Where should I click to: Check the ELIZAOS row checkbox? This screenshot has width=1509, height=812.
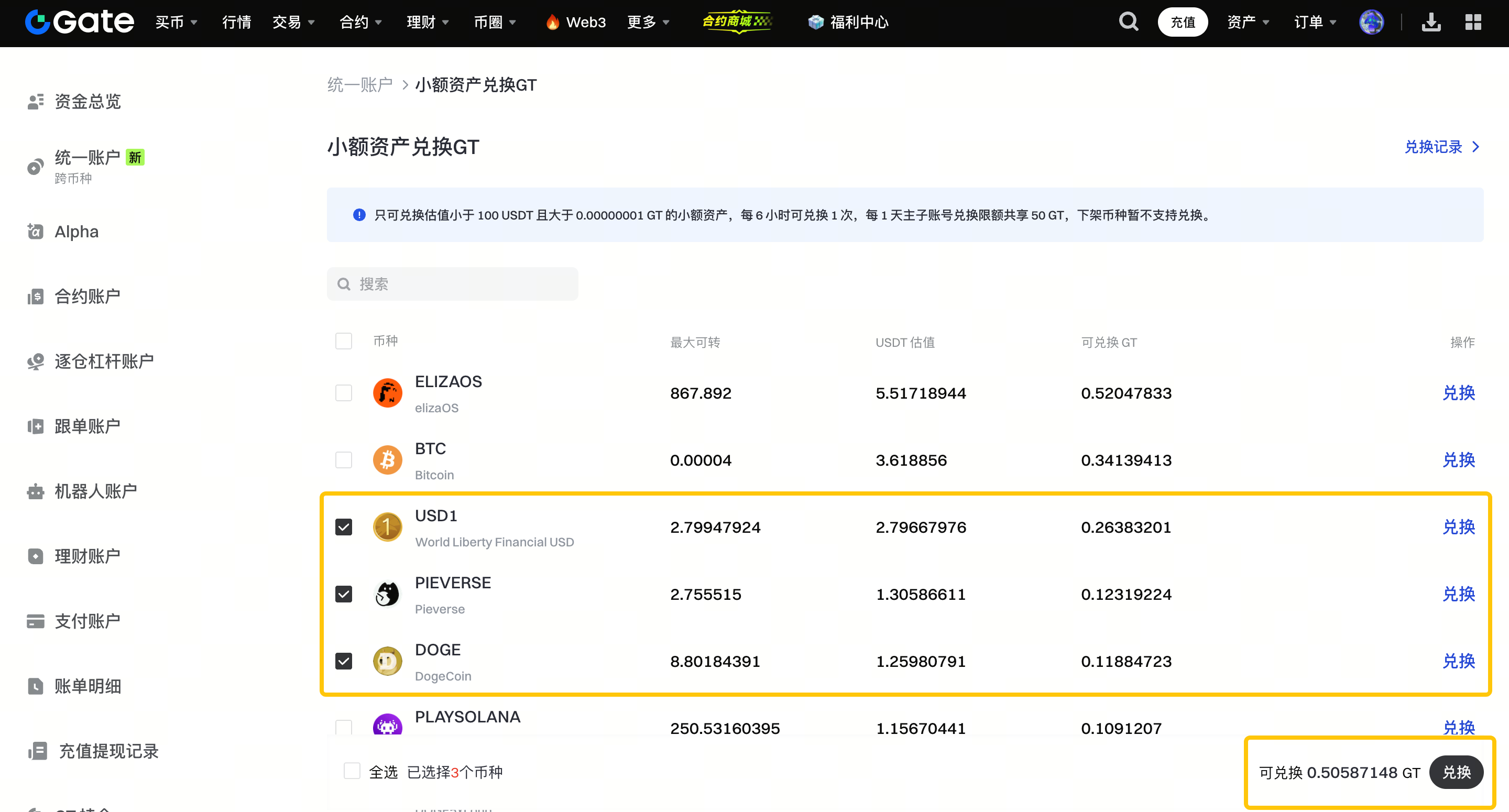344,393
